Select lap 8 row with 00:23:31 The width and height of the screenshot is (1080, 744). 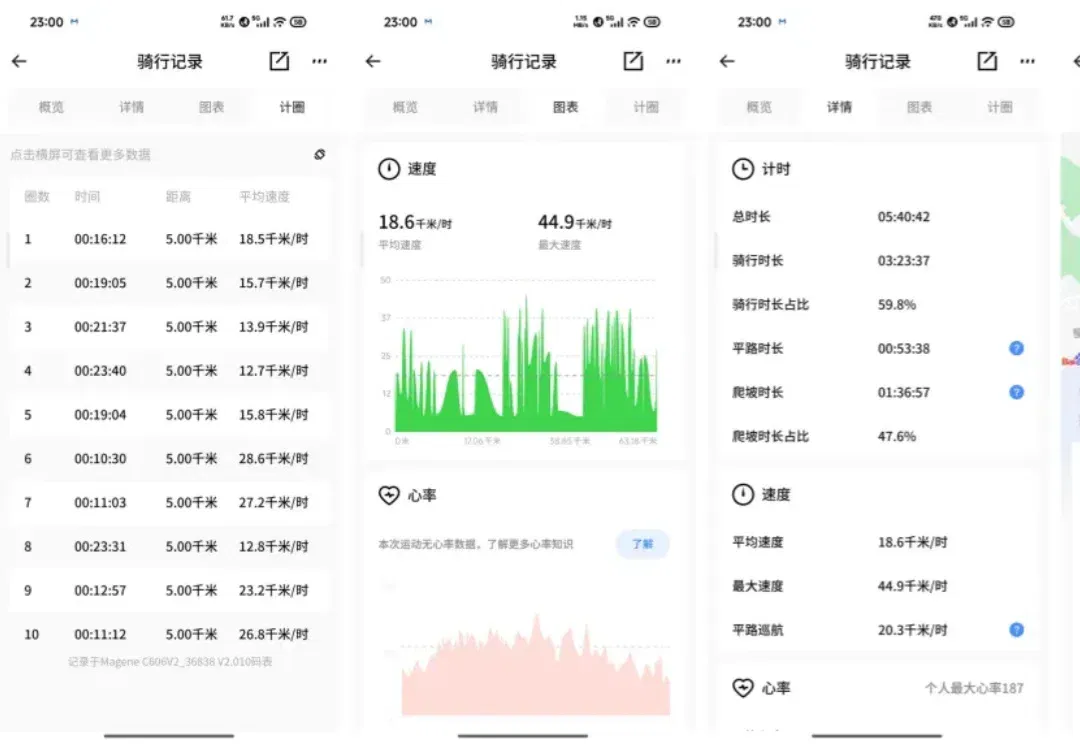[x=169, y=546]
